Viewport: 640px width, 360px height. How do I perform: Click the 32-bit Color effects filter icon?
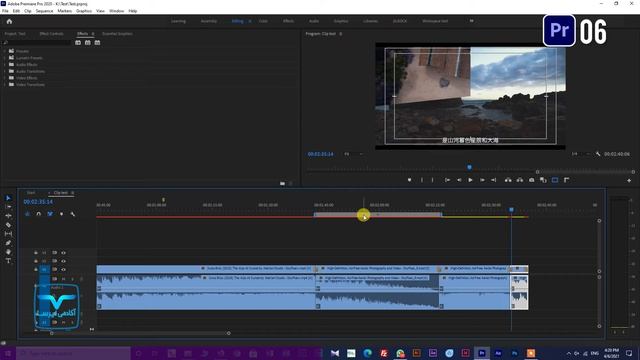[88, 42]
